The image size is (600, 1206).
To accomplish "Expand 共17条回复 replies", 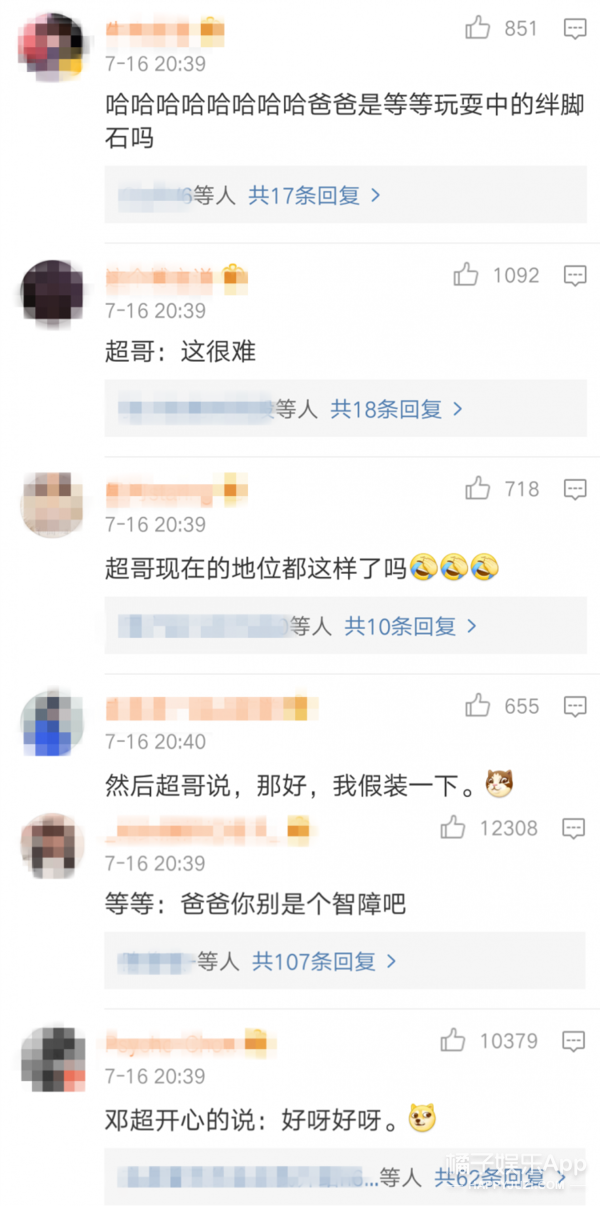I will (x=315, y=196).
